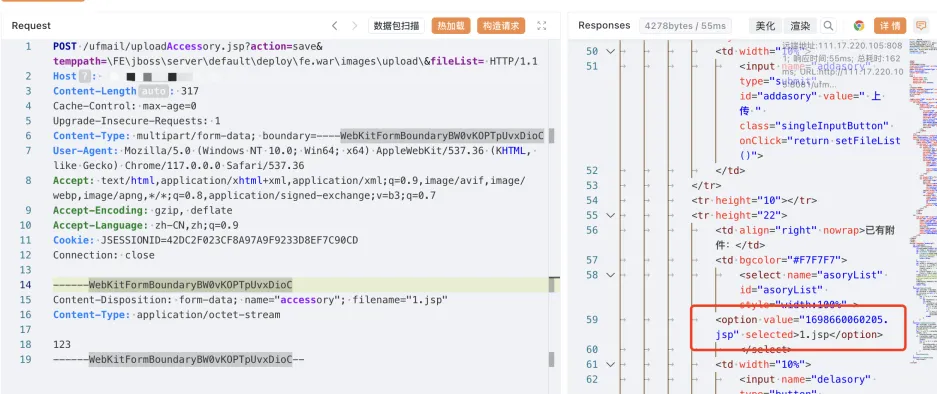Viewport: 937px width, 394px height.
Task: Click the auto tag beside Content-Length
Action: click(x=154, y=91)
